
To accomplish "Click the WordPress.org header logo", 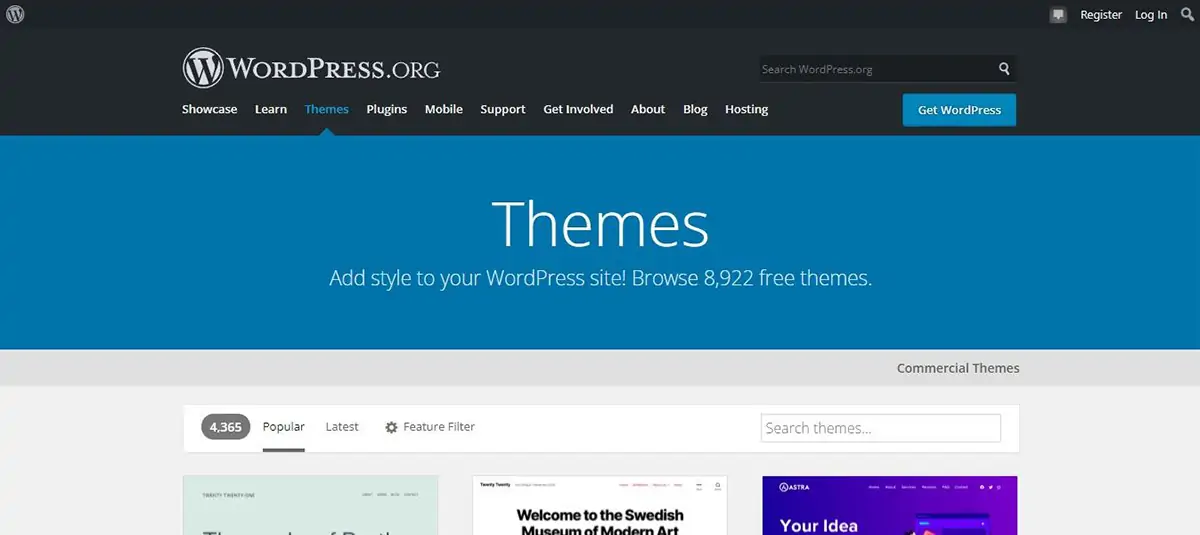I will coord(311,68).
